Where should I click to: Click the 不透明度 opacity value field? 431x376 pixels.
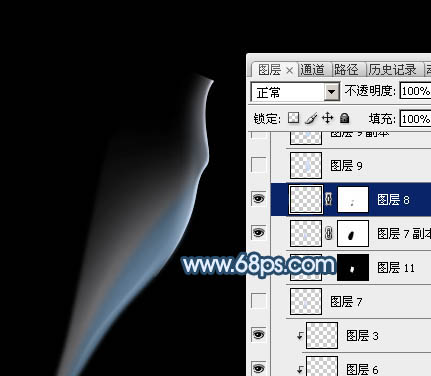[x=415, y=91]
